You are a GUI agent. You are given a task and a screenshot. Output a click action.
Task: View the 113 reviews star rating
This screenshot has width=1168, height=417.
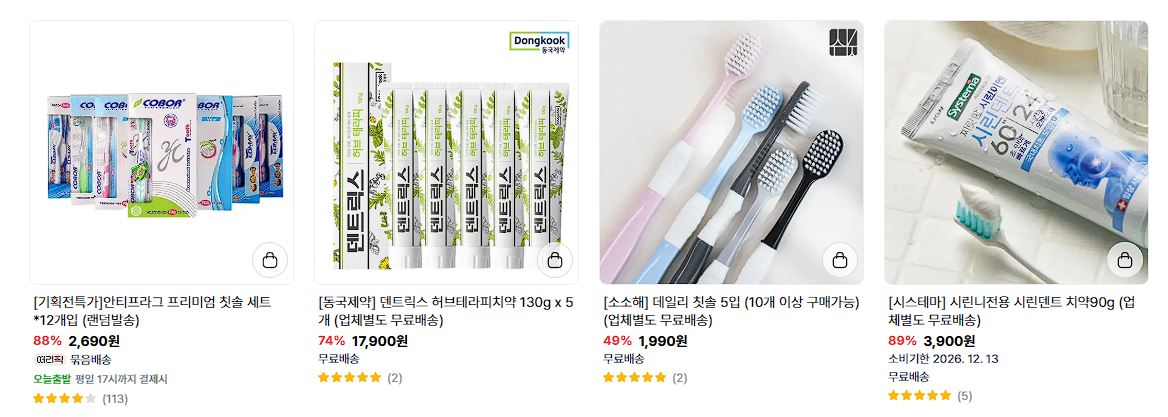pos(80,398)
